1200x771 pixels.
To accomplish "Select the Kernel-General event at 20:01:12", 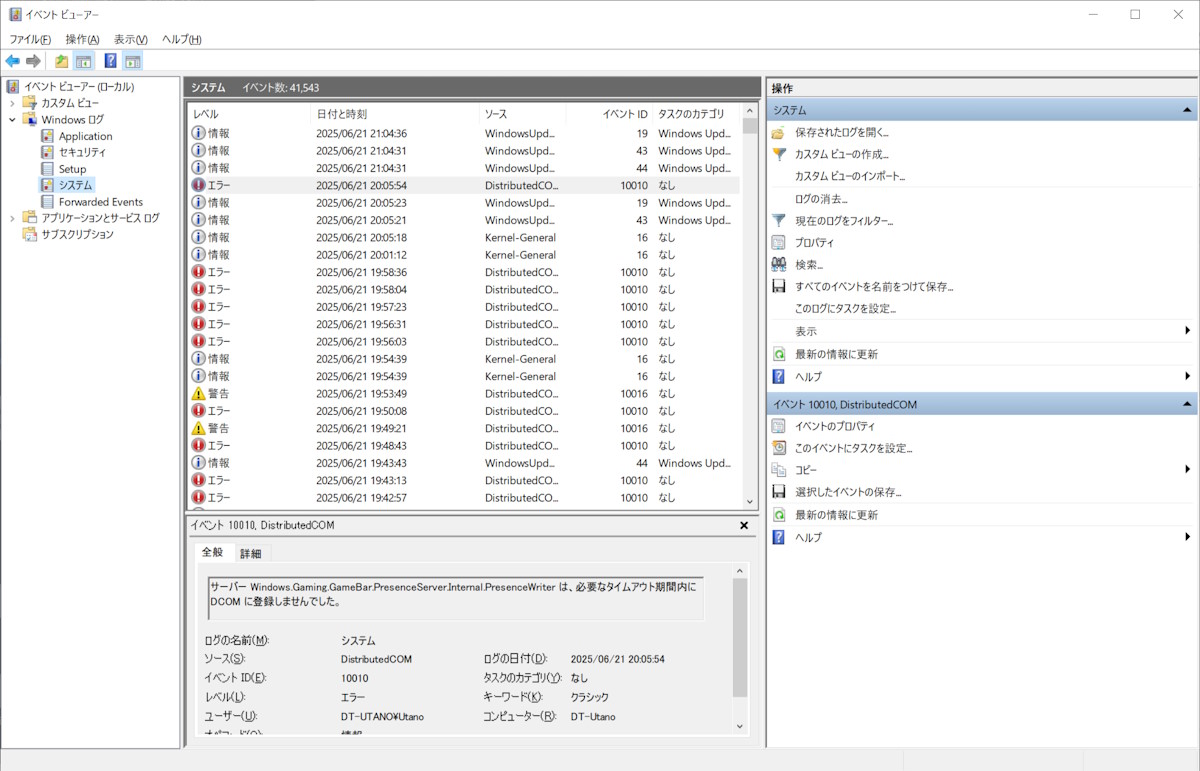I will pyautogui.click(x=464, y=255).
